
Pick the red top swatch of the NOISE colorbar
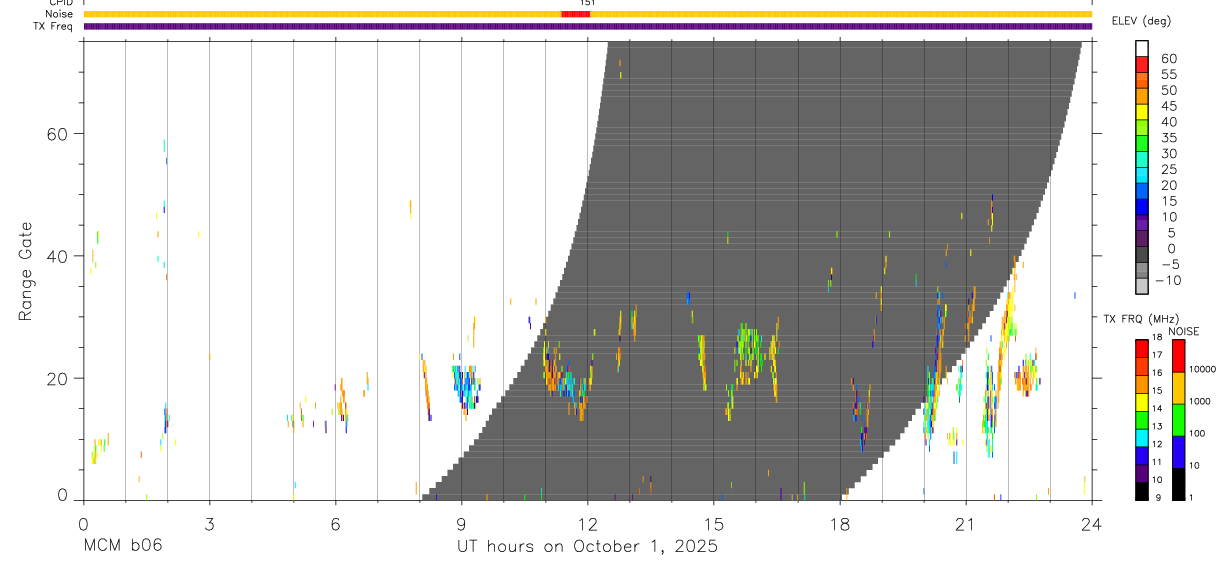pyautogui.click(x=1178, y=356)
